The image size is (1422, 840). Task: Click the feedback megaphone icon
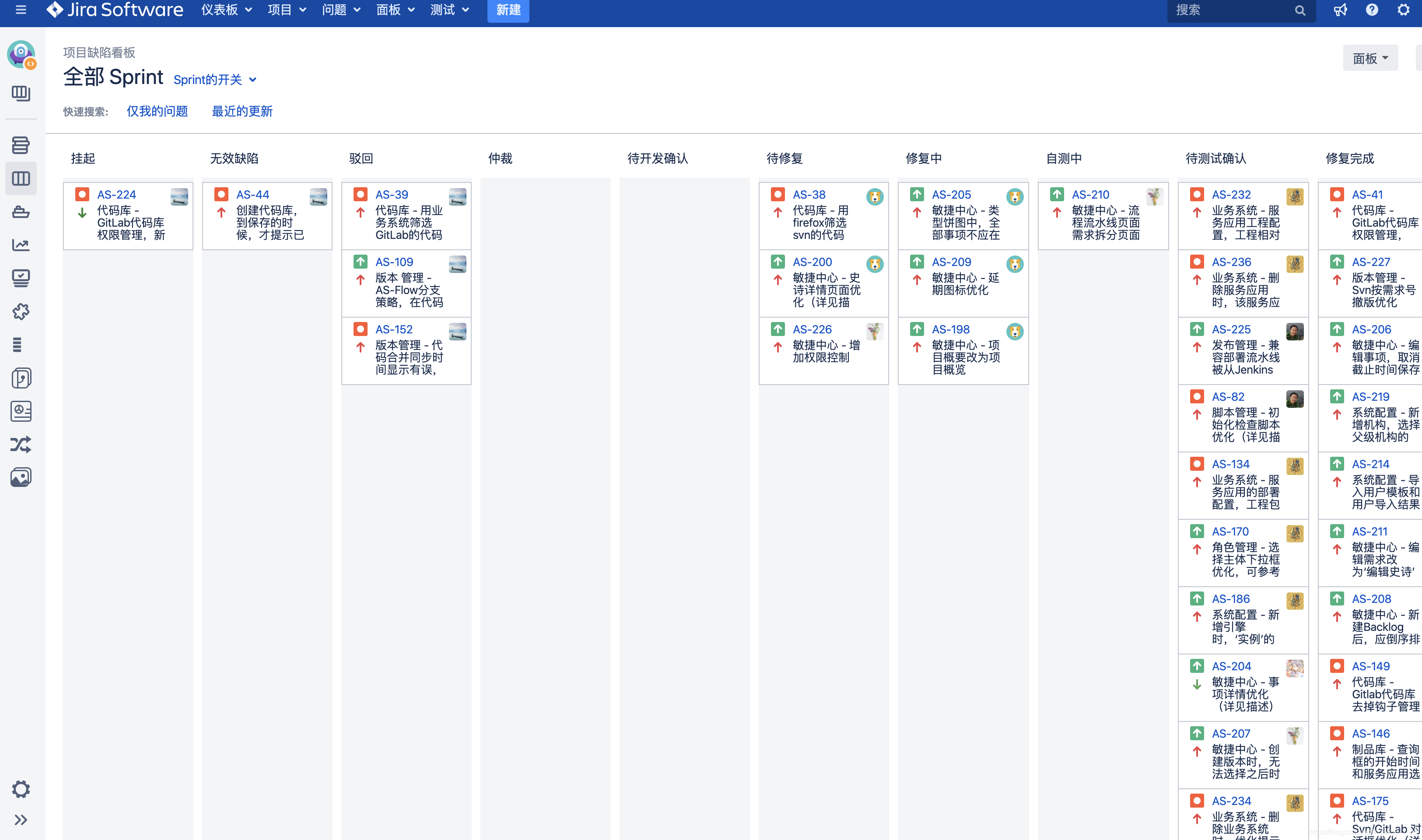(1340, 10)
